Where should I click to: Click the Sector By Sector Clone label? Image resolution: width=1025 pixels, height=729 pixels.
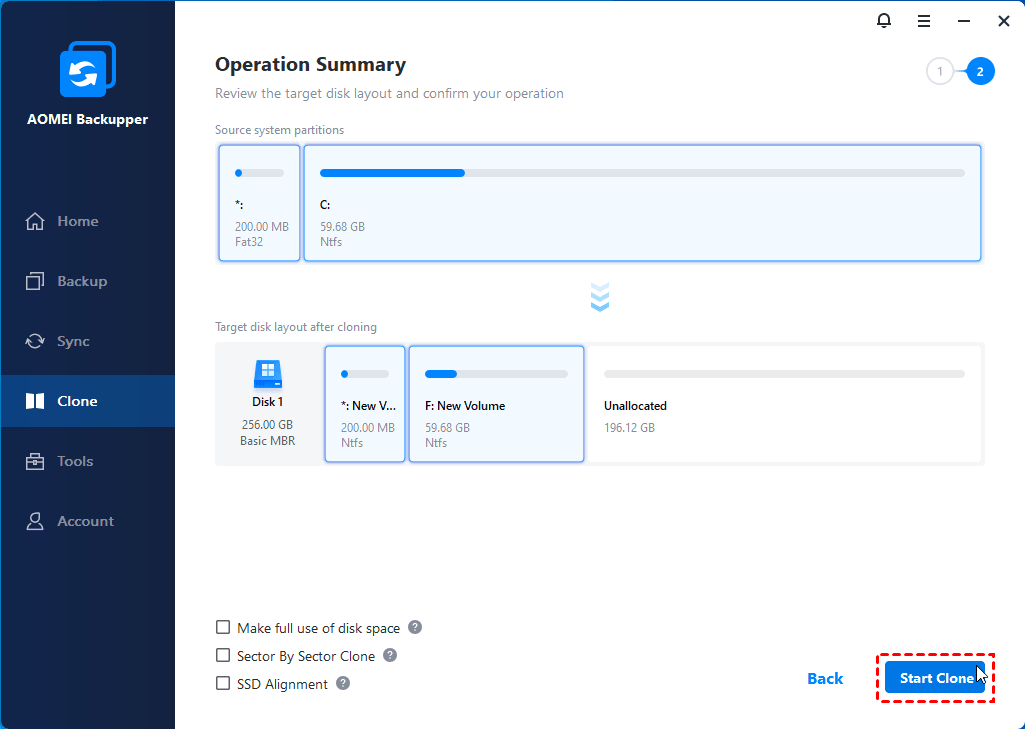coord(306,656)
